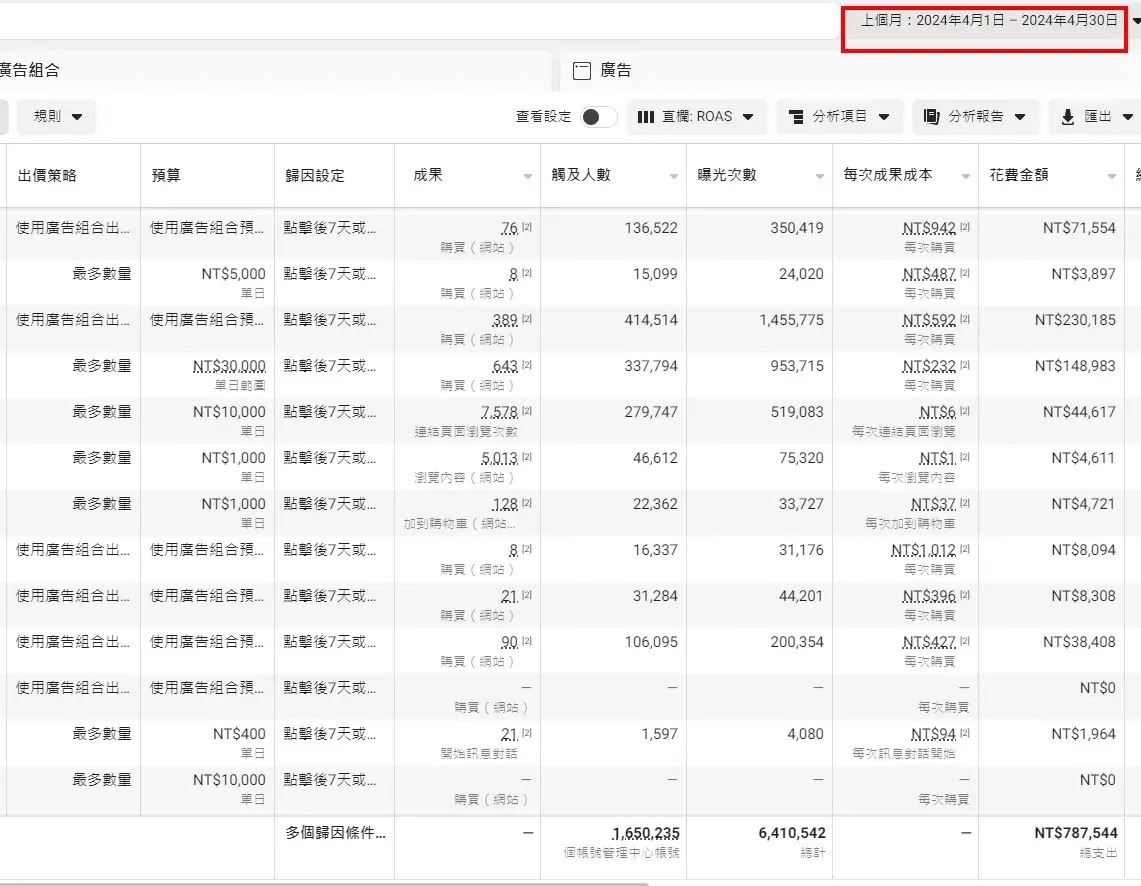This screenshot has width=1141, height=886.
Task: Click the cost per result NT$37 add to cart
Action: tap(933, 504)
